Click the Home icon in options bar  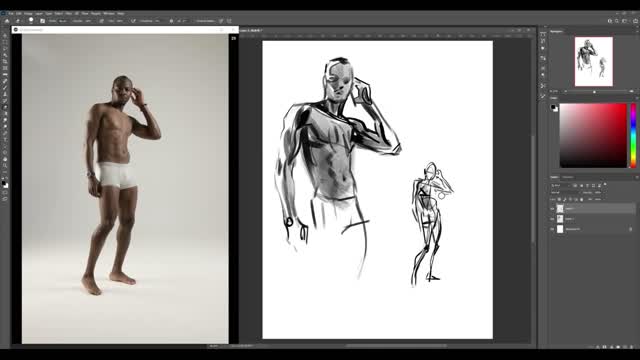click(x=7, y=21)
